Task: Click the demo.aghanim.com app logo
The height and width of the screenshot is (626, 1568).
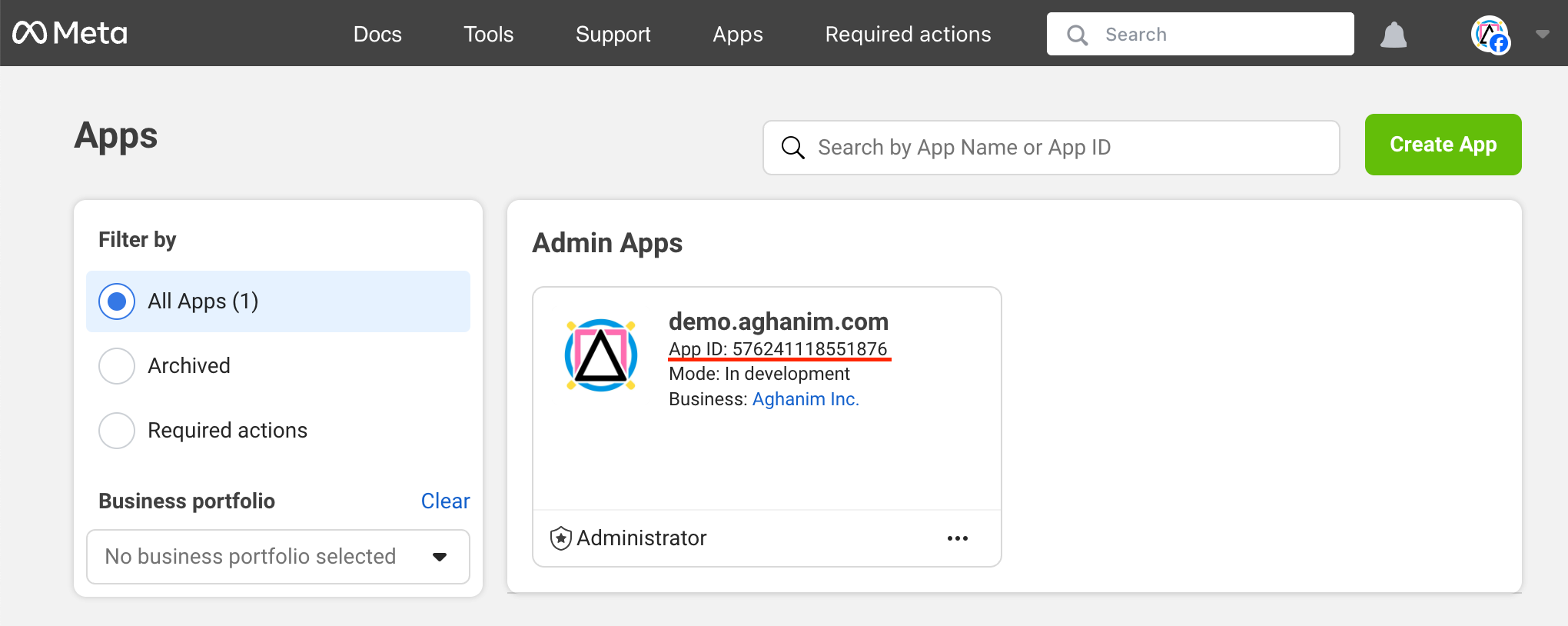Action: (x=601, y=355)
